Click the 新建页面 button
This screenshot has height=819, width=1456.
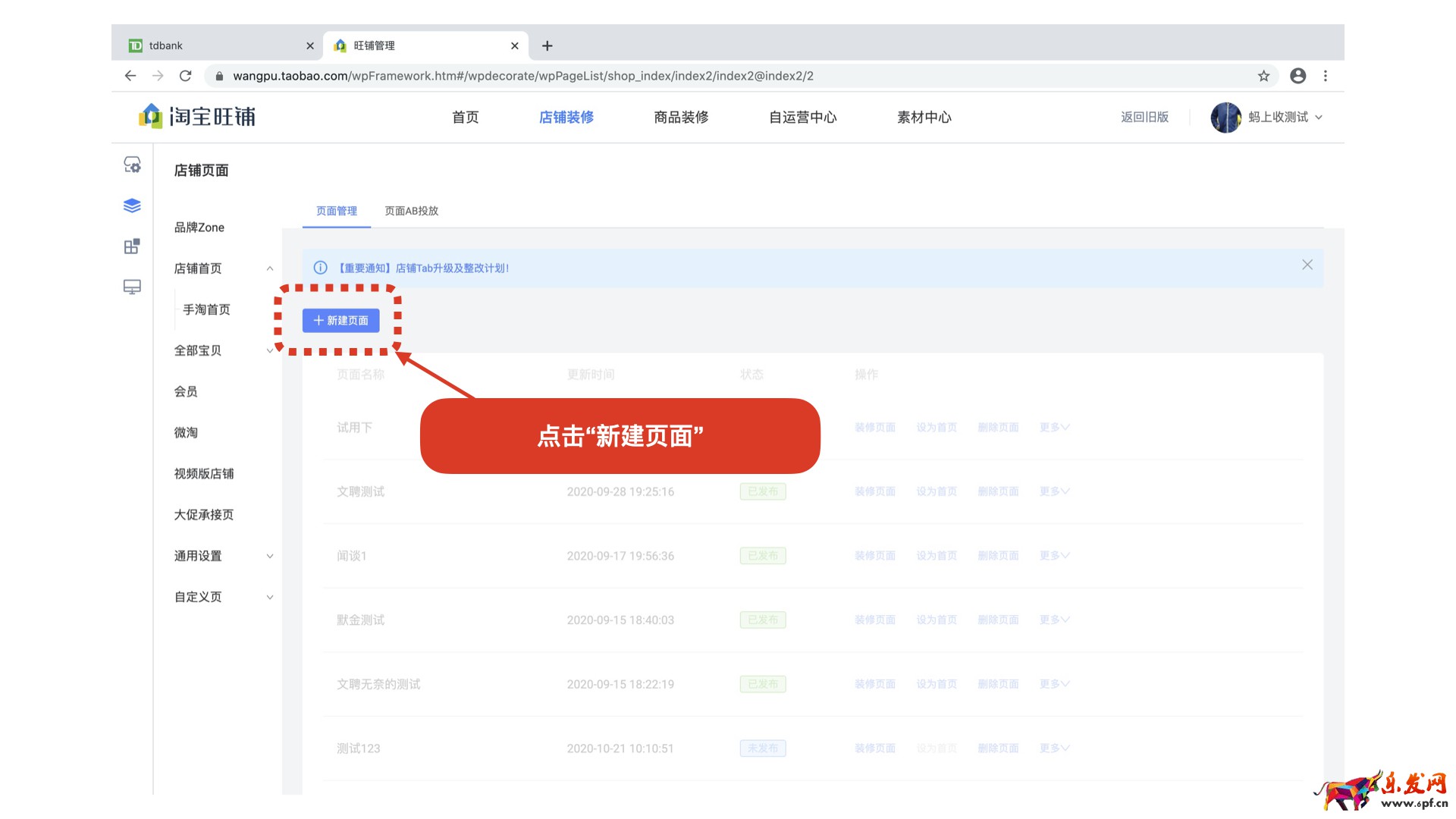[x=340, y=321]
